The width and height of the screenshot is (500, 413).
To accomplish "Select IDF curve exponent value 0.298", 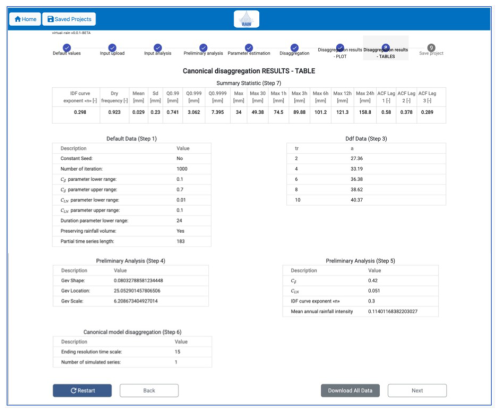I will click(80, 112).
